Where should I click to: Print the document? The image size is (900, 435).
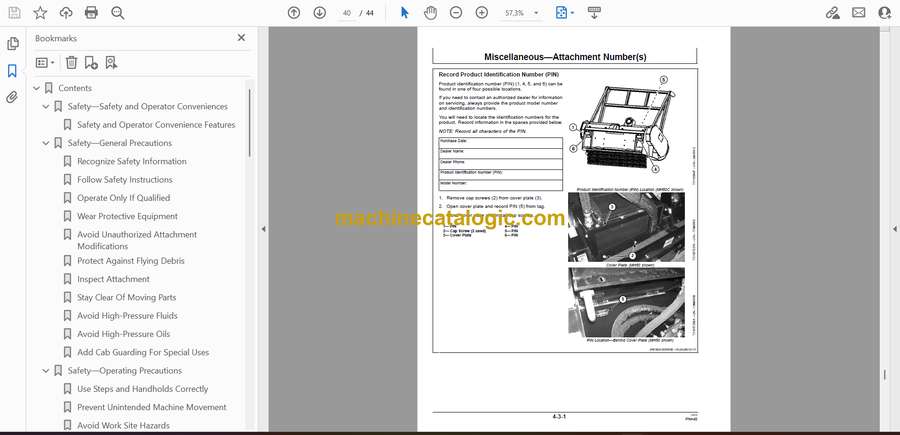pos(91,13)
